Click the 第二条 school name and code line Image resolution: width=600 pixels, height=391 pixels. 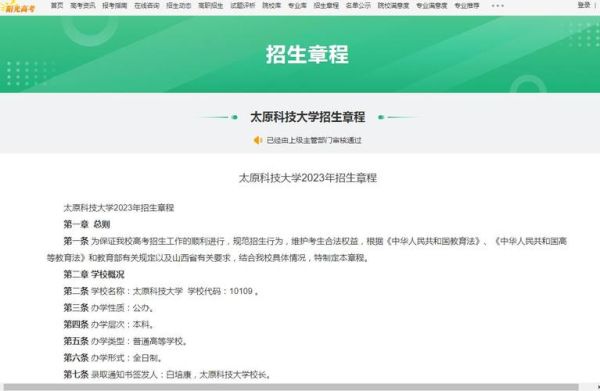coord(161,291)
